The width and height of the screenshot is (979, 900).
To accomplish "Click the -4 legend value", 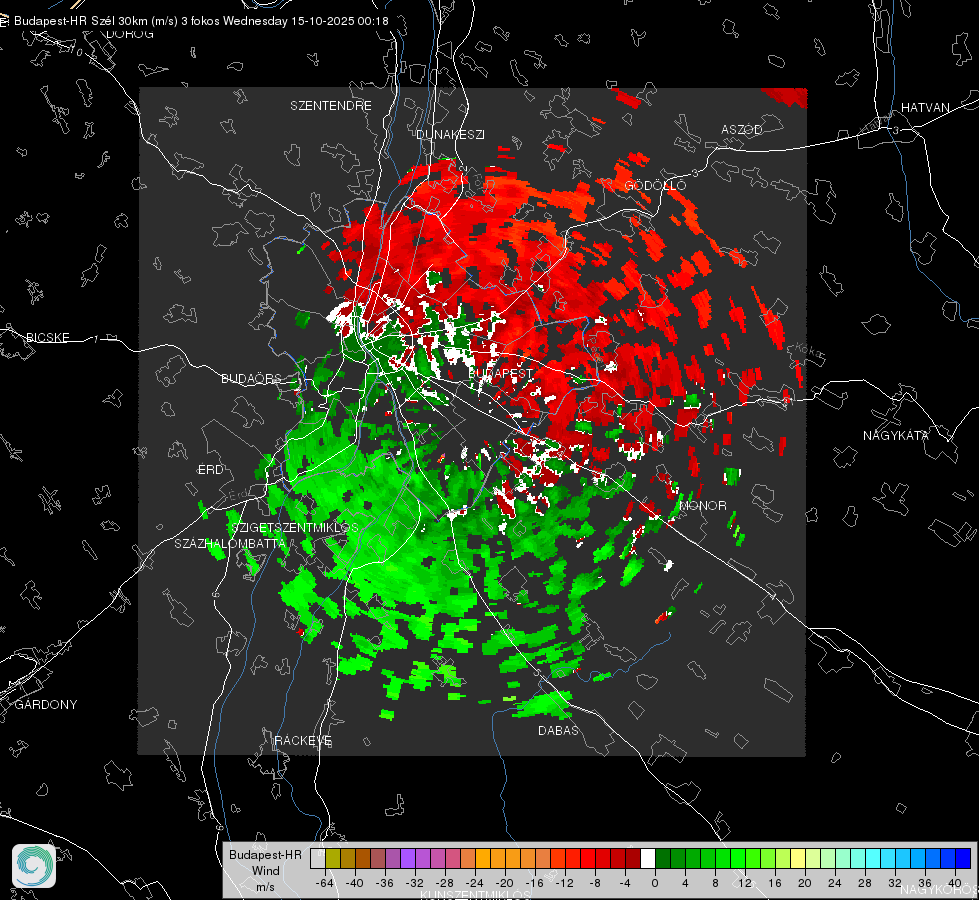I will click(x=626, y=883).
